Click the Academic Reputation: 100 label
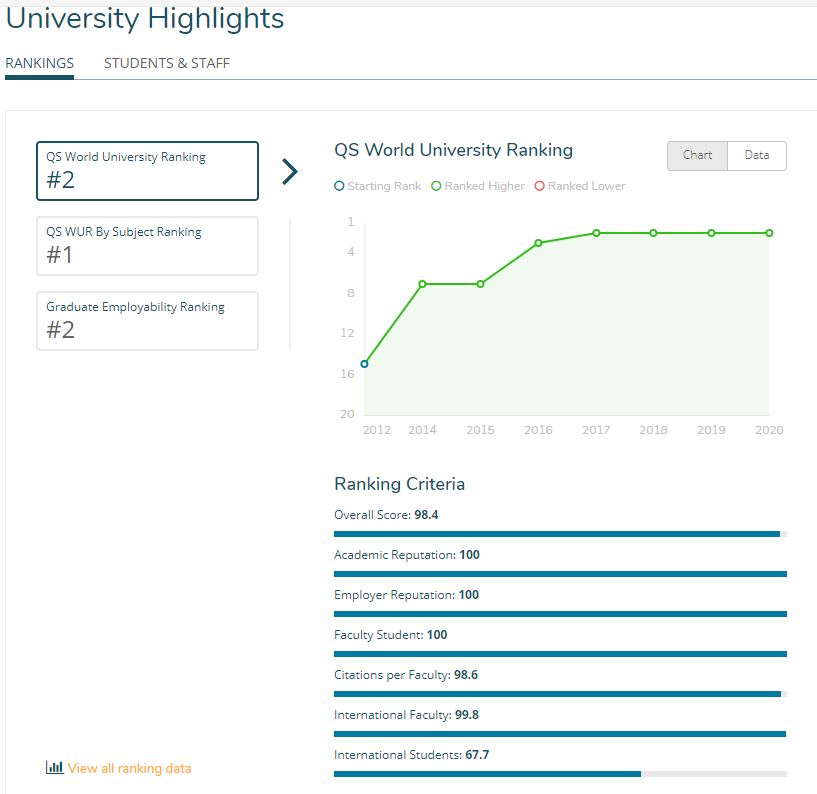 406,555
